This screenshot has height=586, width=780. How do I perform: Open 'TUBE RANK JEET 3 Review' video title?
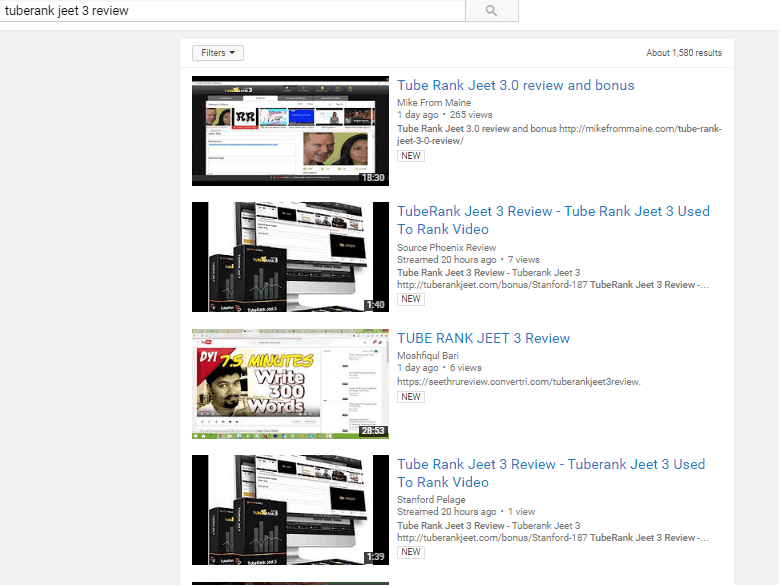483,338
